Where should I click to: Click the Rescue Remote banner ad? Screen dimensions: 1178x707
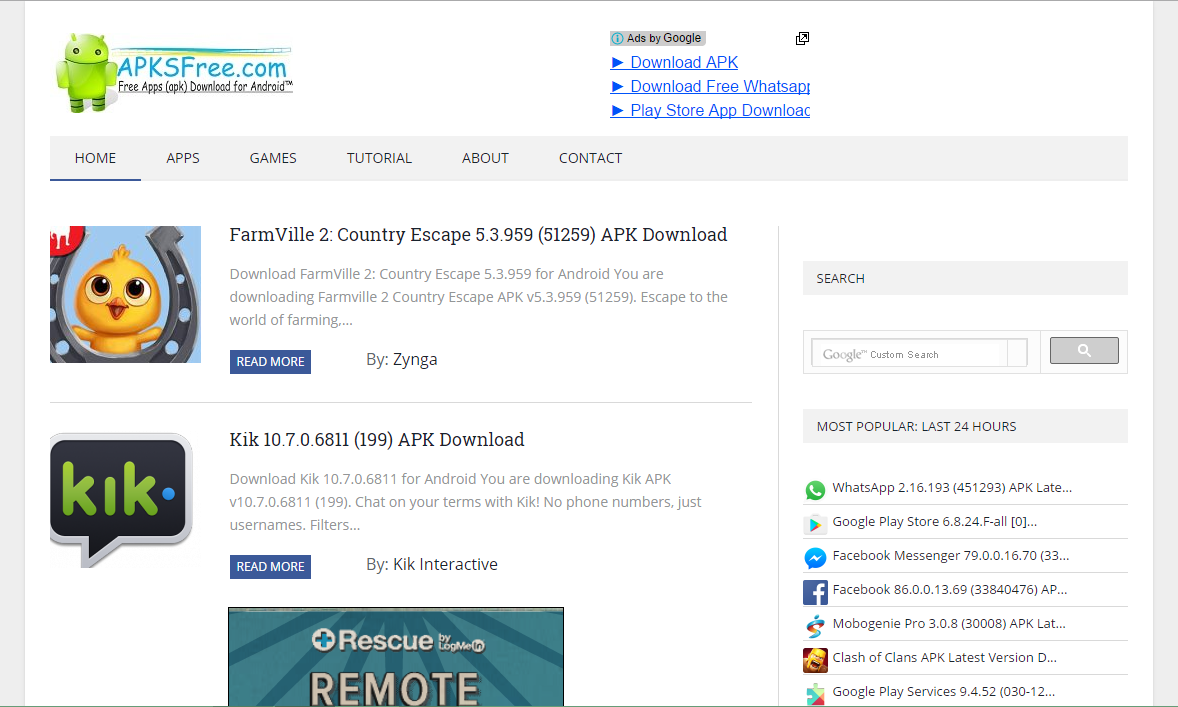click(x=396, y=657)
